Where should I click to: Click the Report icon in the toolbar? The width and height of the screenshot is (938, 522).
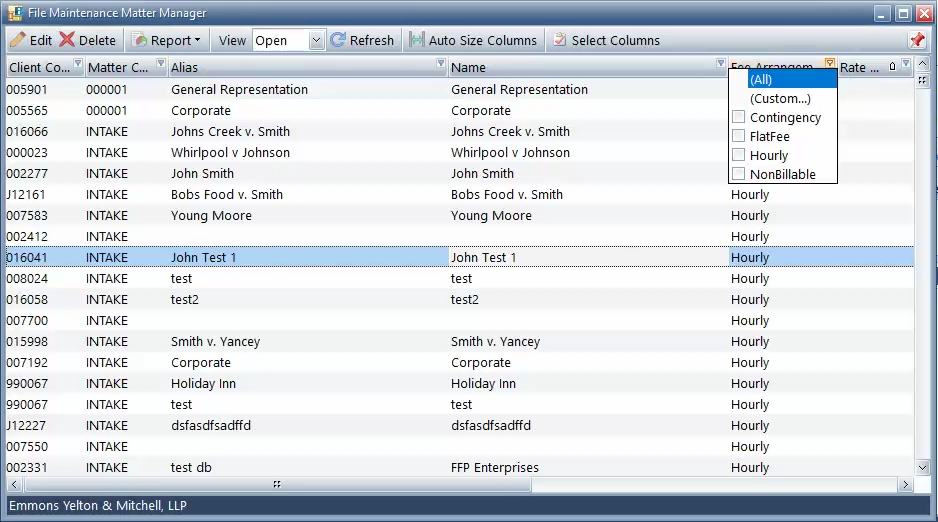pos(139,40)
